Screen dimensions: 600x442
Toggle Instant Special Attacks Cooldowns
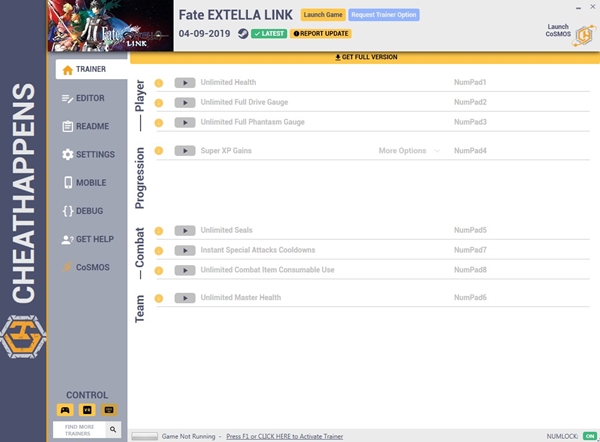pos(184,250)
